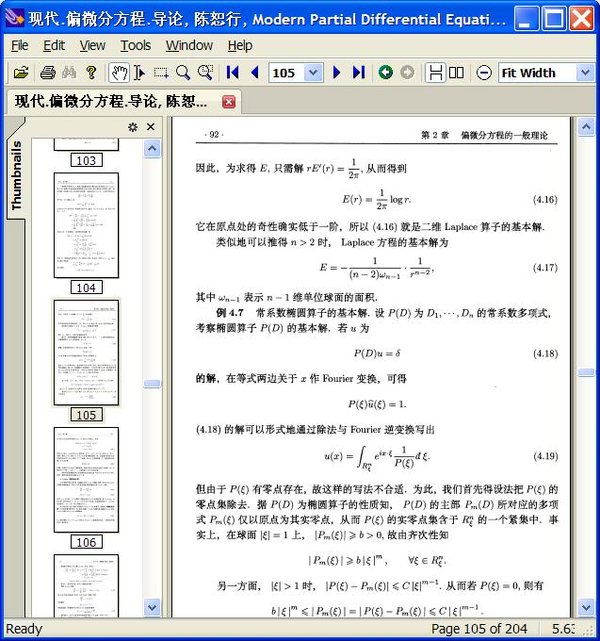Go to the first page
The height and width of the screenshot is (641, 600).
[x=232, y=73]
